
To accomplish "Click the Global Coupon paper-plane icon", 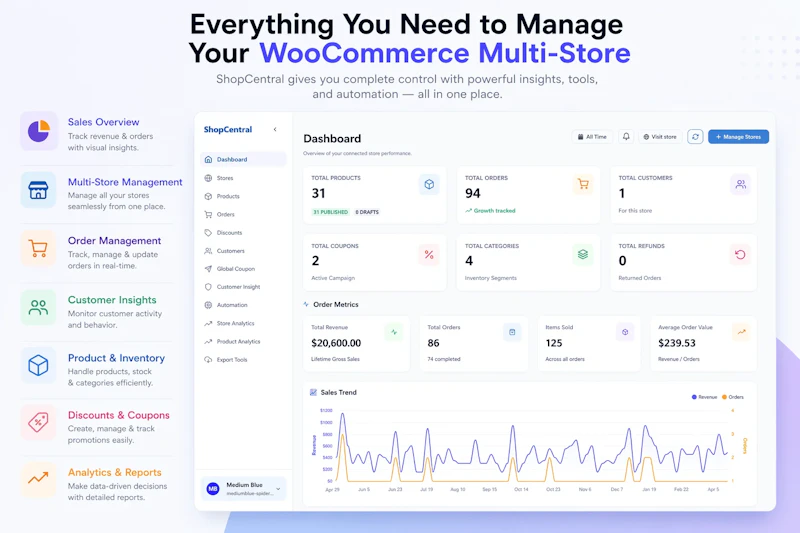I will (x=208, y=269).
